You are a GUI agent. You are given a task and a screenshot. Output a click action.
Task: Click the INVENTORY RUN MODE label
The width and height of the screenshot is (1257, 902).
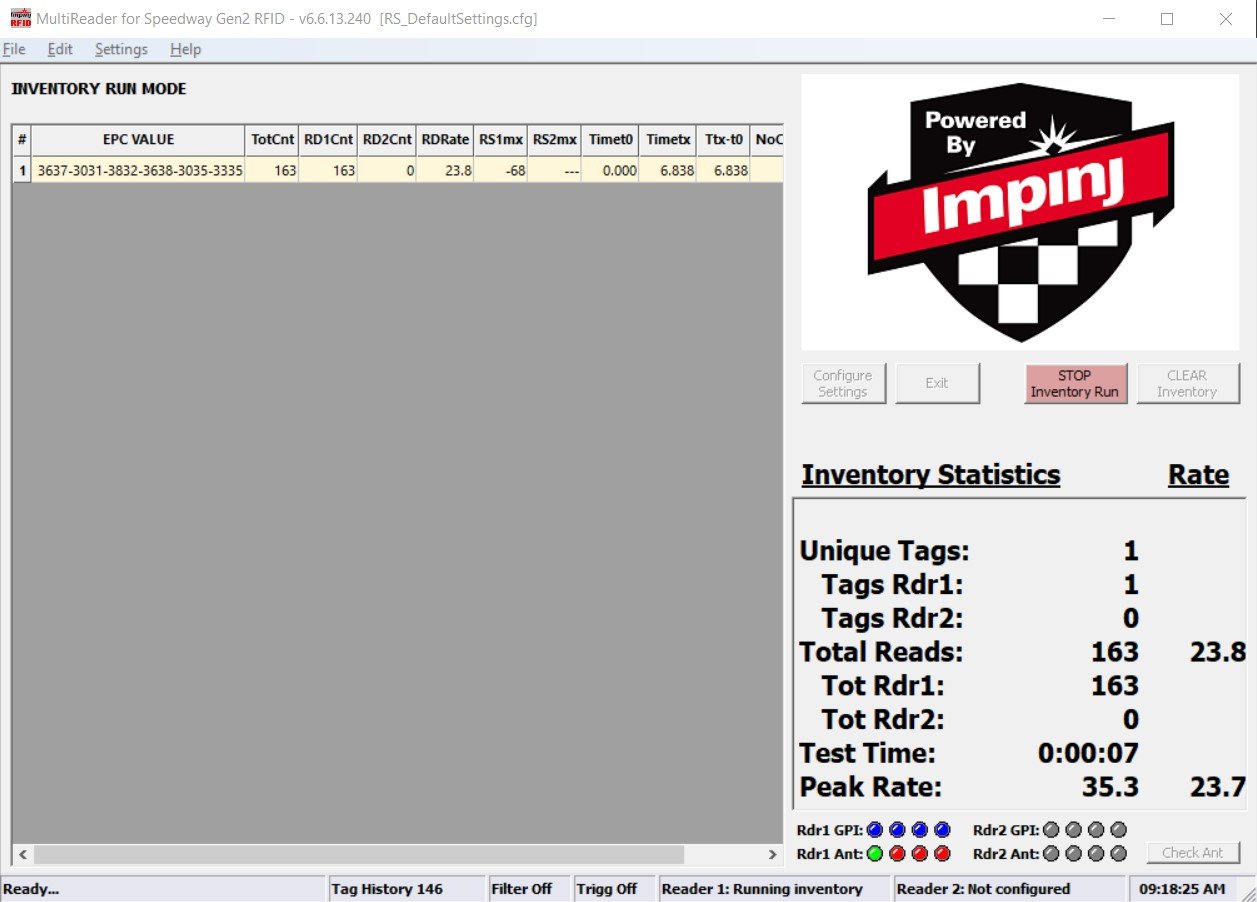(x=99, y=89)
